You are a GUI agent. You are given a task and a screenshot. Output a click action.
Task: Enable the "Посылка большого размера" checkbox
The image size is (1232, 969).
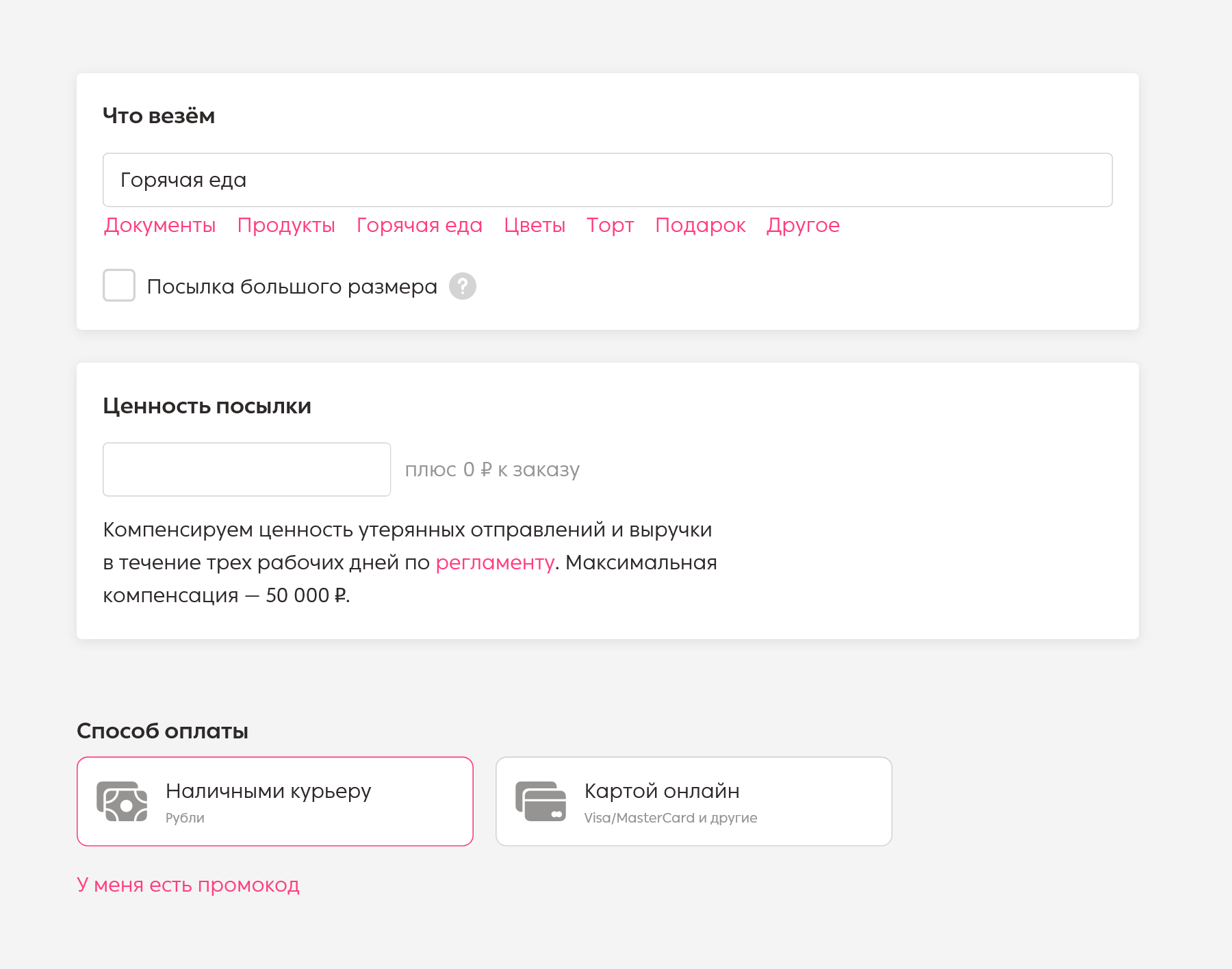tap(119, 285)
